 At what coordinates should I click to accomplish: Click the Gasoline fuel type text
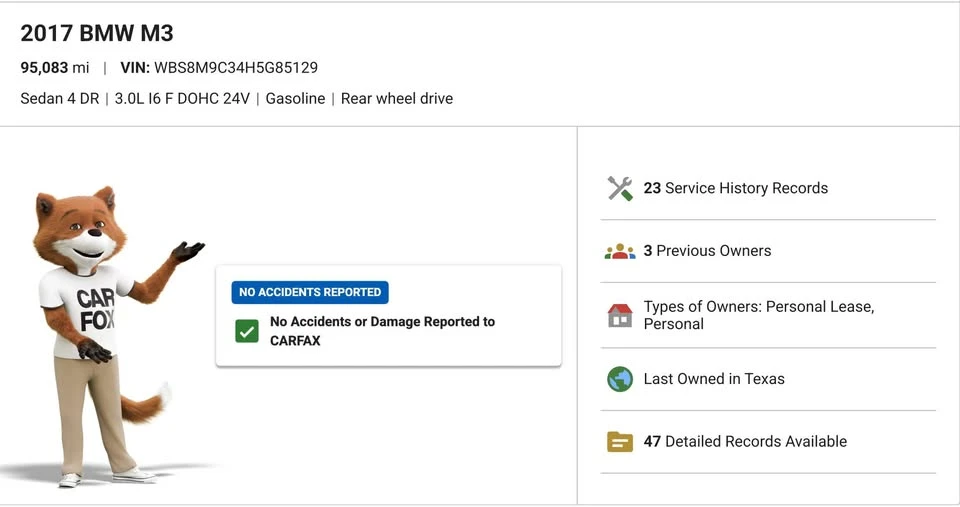[295, 99]
